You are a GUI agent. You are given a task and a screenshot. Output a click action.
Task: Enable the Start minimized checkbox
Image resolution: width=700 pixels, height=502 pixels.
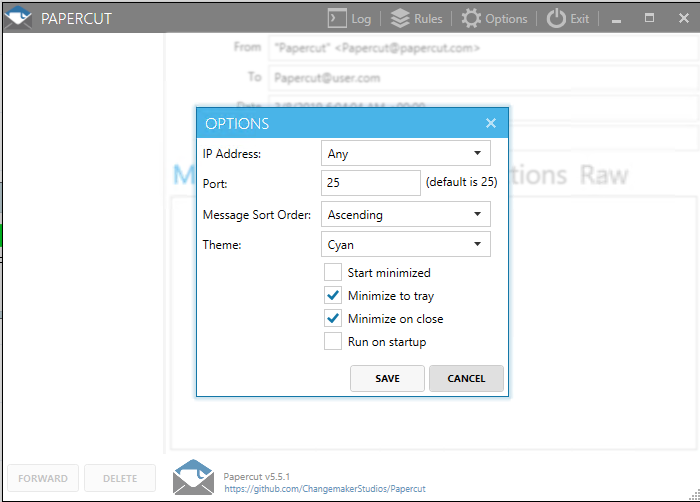point(333,272)
